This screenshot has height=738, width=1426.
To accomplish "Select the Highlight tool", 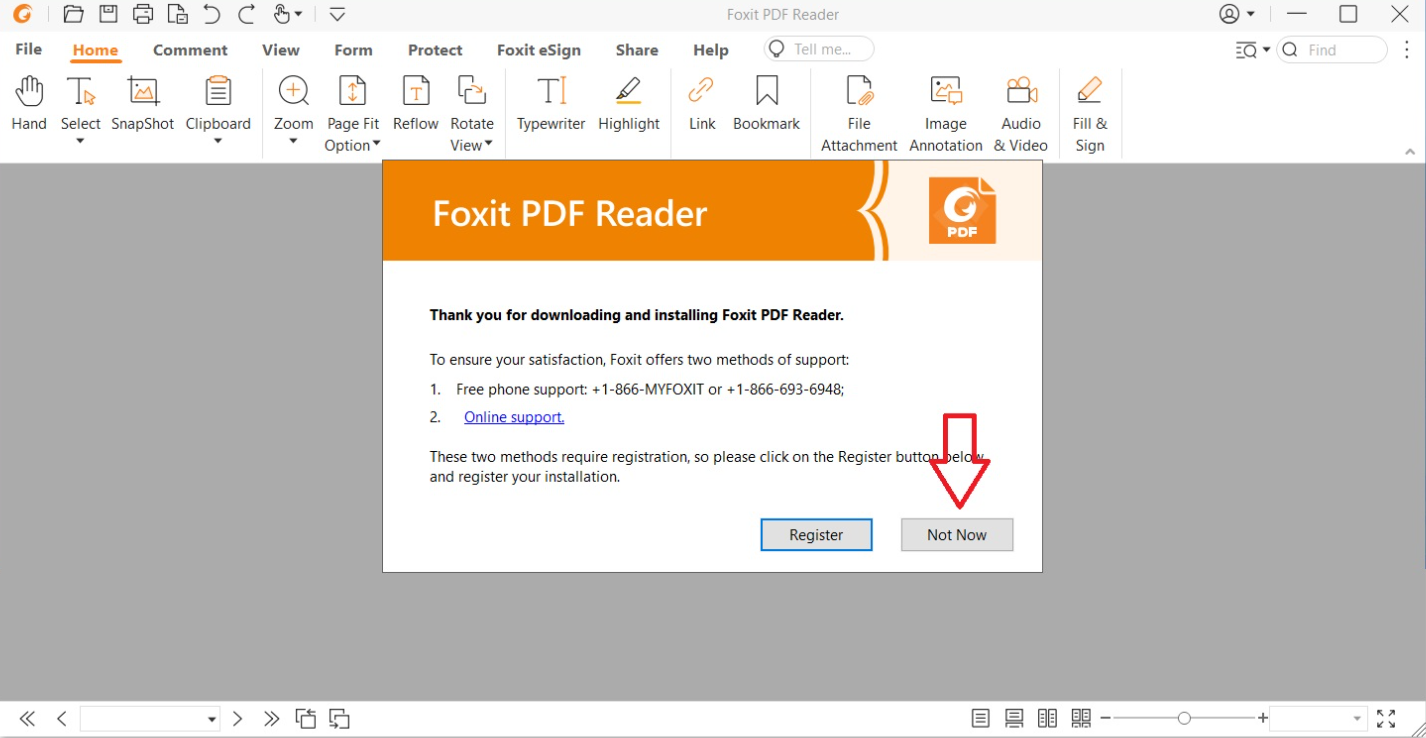I will pyautogui.click(x=629, y=104).
